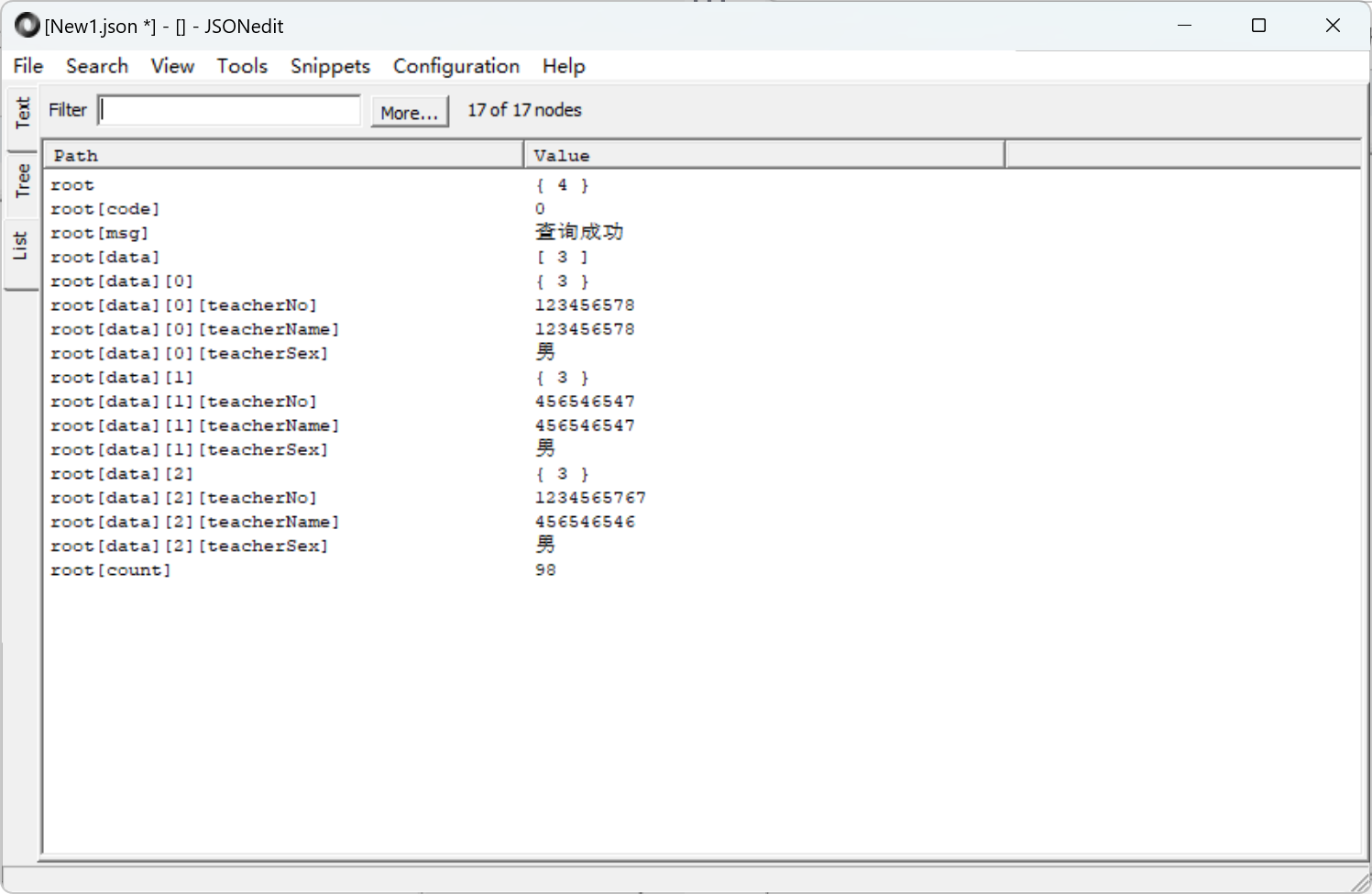Select root[data][1][teacherSex] path

click(x=190, y=450)
